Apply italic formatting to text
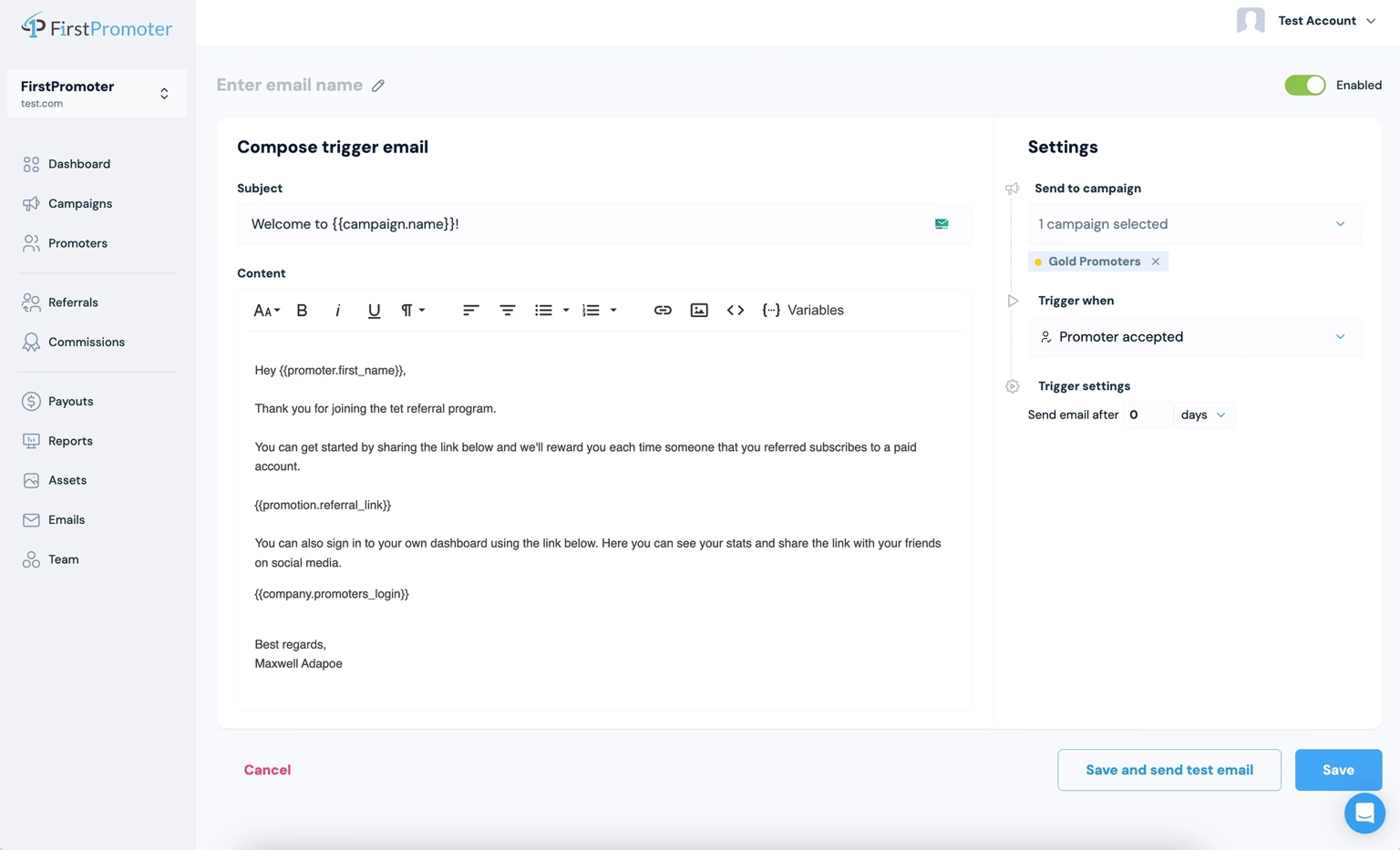This screenshot has height=850, width=1400. [x=337, y=311]
